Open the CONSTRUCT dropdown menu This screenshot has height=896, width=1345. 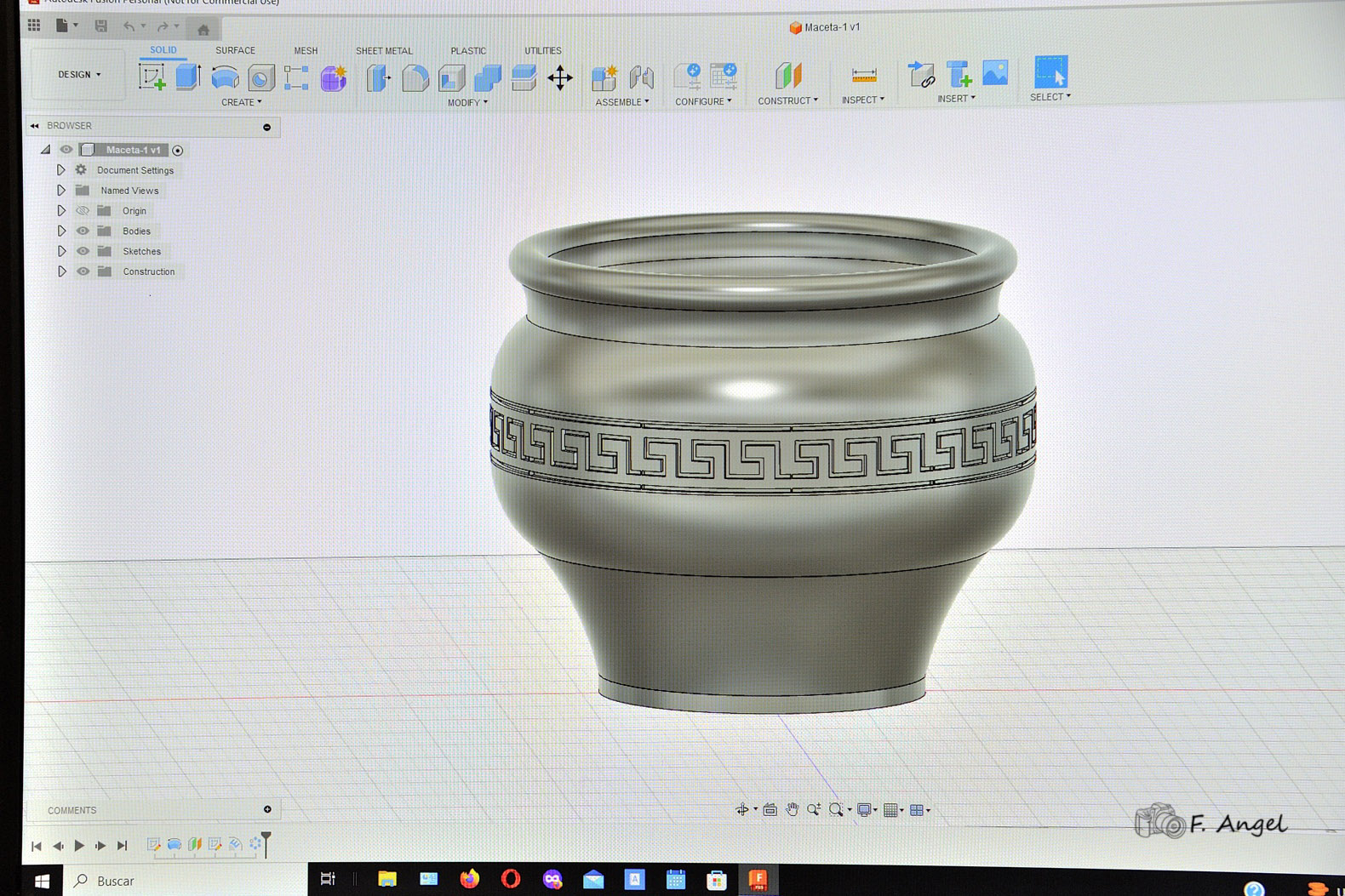(x=787, y=100)
